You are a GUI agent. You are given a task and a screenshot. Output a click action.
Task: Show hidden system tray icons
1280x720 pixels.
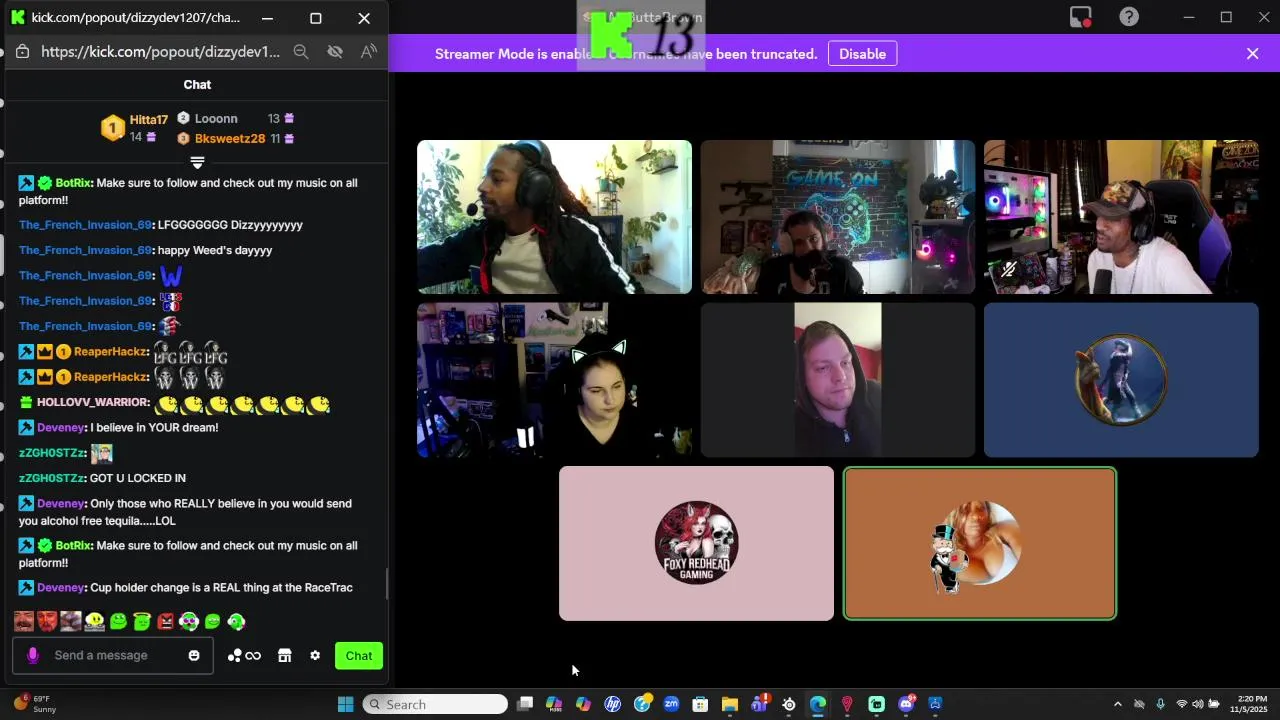pyautogui.click(x=1118, y=704)
